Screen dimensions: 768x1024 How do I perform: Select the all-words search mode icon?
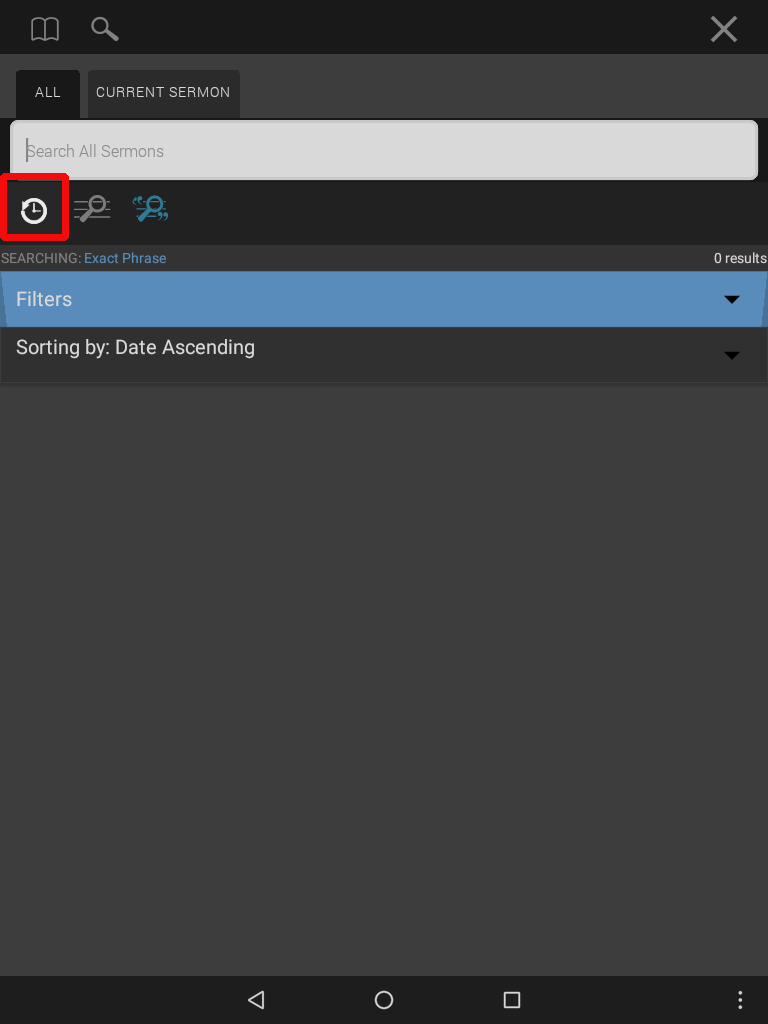(92, 209)
